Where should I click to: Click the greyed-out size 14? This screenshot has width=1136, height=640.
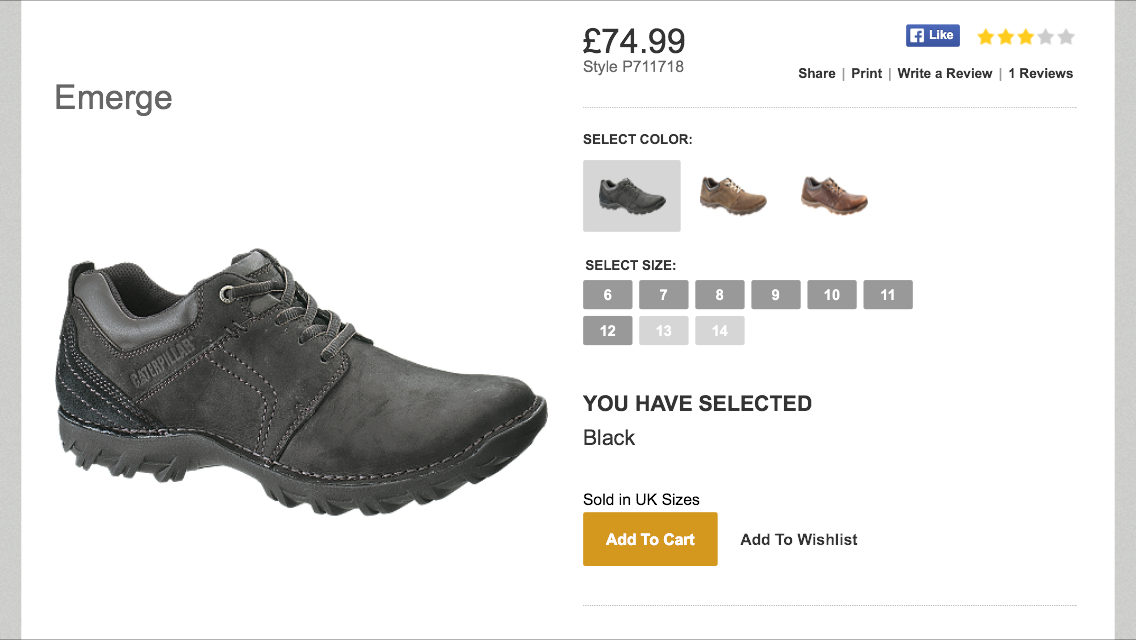click(720, 331)
